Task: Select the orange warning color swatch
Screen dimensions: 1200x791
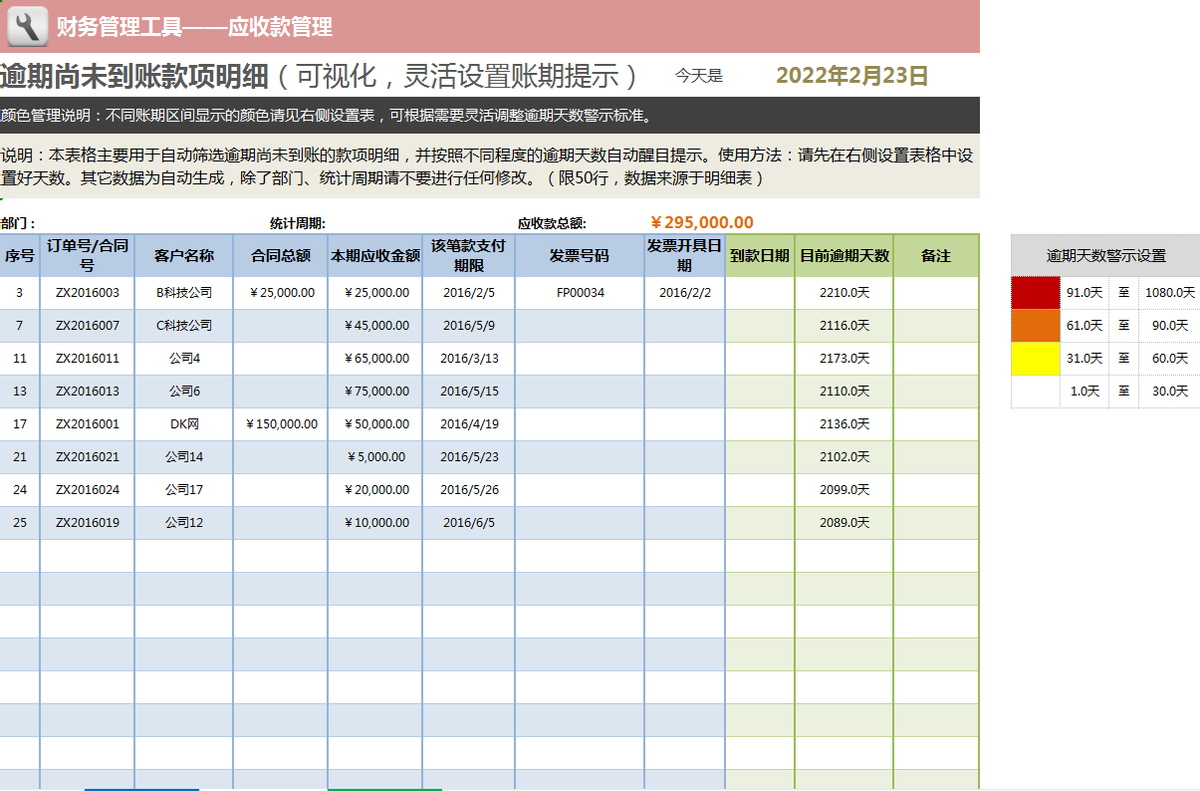Action: pos(1036,325)
